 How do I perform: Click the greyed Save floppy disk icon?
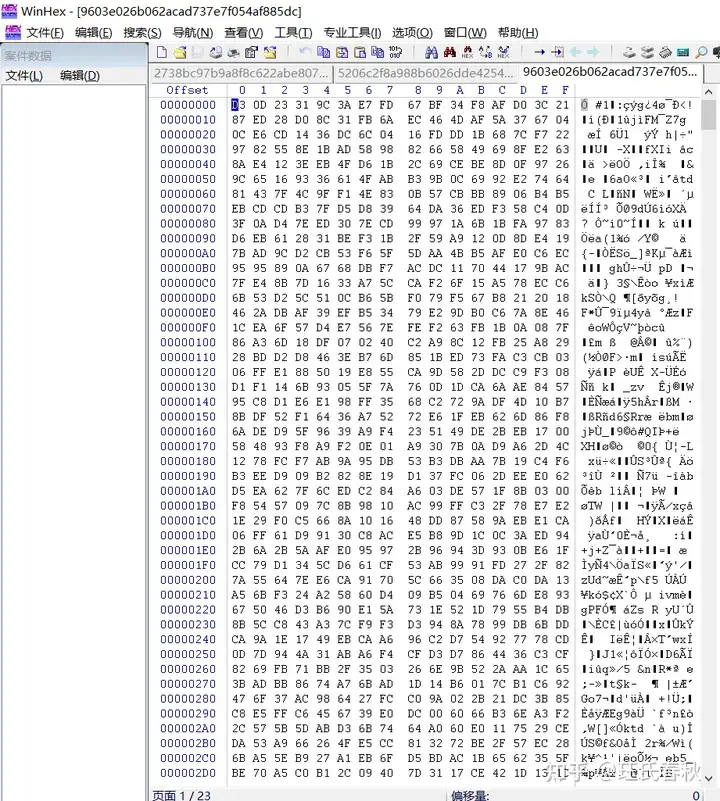click(x=198, y=52)
